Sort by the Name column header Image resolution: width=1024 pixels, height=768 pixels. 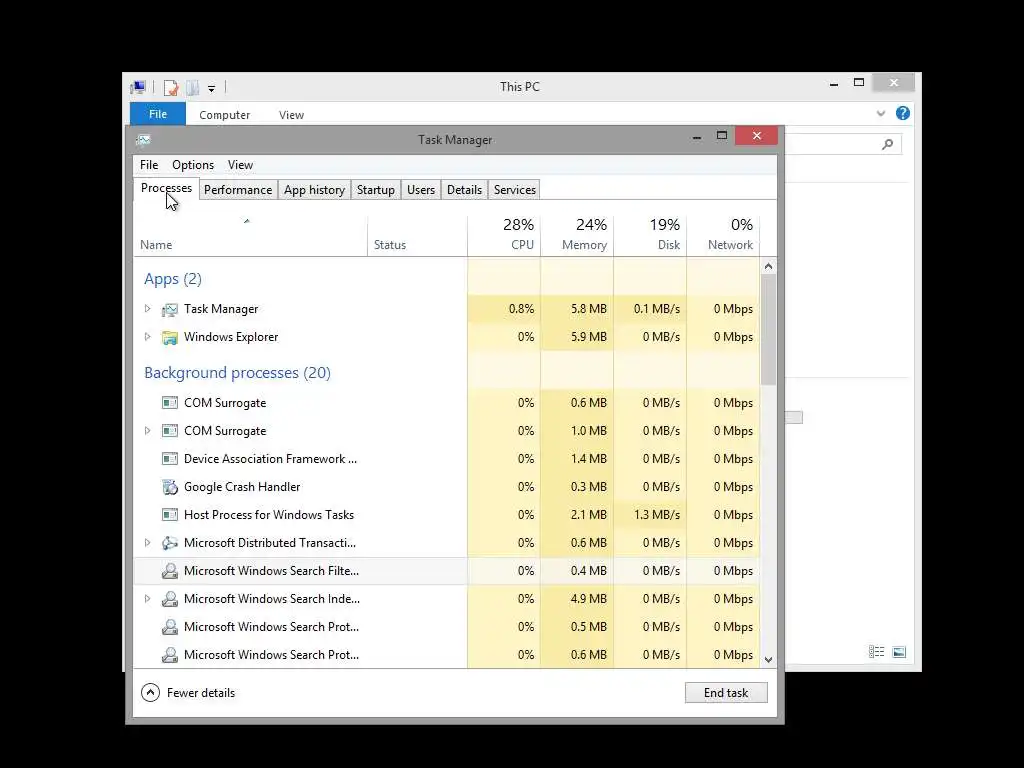coord(250,236)
